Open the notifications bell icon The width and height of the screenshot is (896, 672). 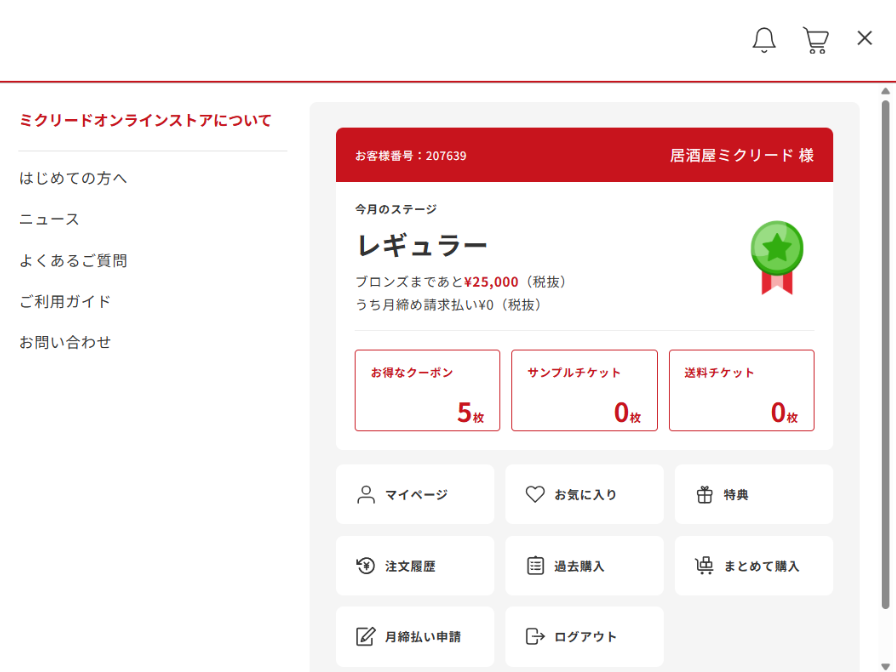click(763, 40)
